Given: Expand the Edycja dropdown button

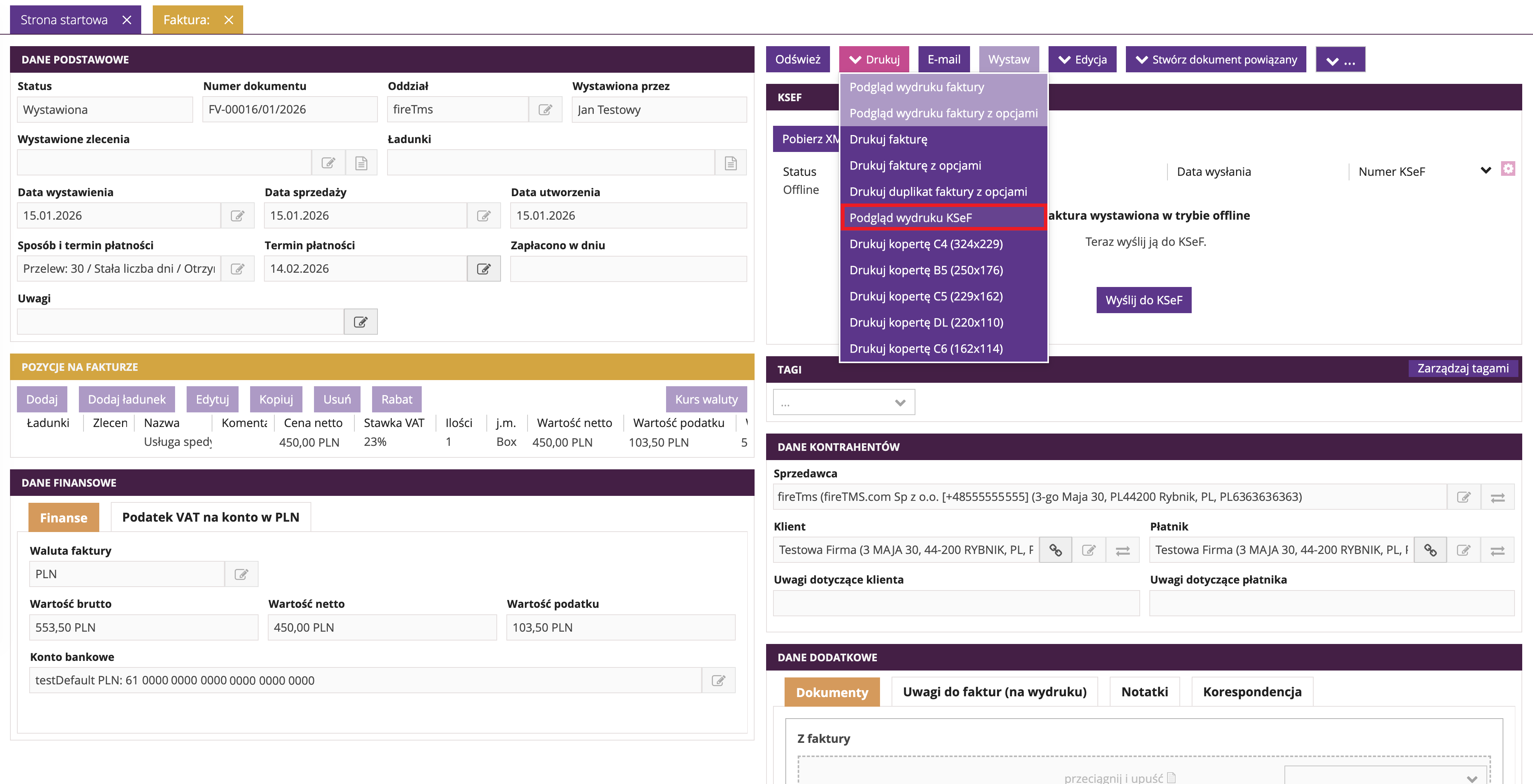Looking at the screenshot, I should tap(1082, 60).
